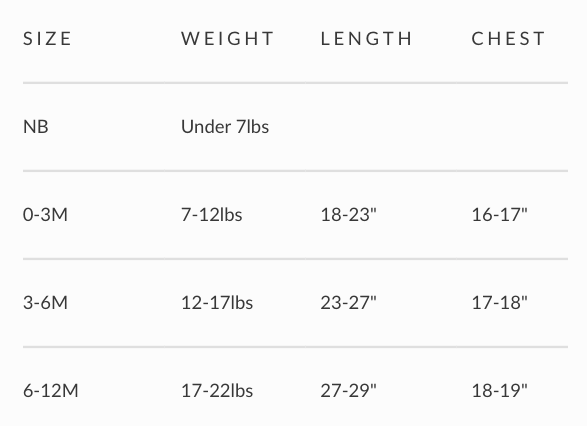Select the 6-12M size cell
Screen dimensions: 587x426
(51, 391)
